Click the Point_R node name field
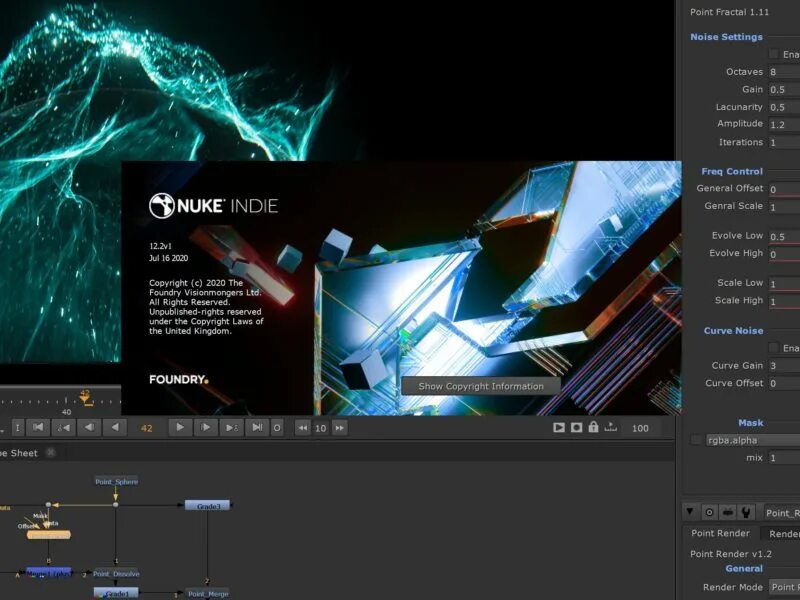The width and height of the screenshot is (800, 600). pyautogui.click(x=782, y=513)
